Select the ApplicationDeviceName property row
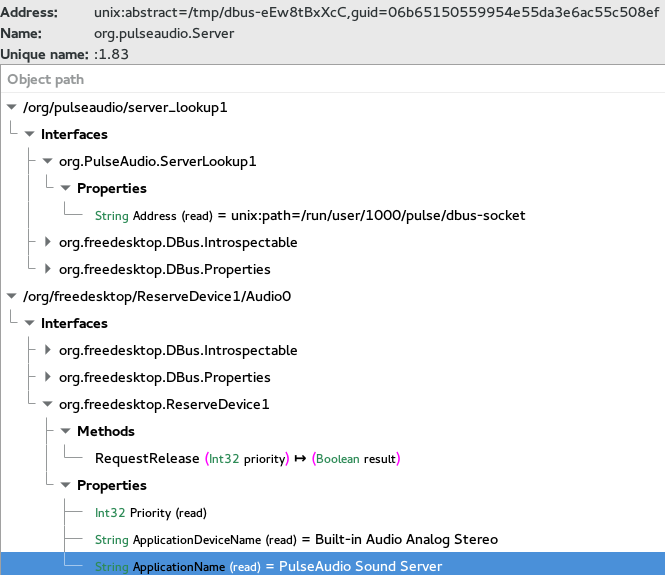The height and width of the screenshot is (575, 665). pyautogui.click(x=296, y=539)
